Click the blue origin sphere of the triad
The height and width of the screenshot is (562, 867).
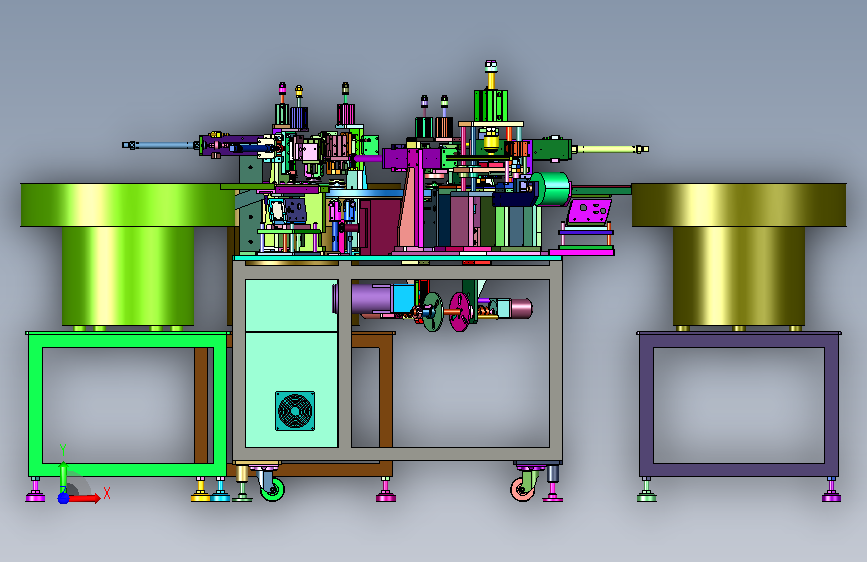[x=64, y=498]
